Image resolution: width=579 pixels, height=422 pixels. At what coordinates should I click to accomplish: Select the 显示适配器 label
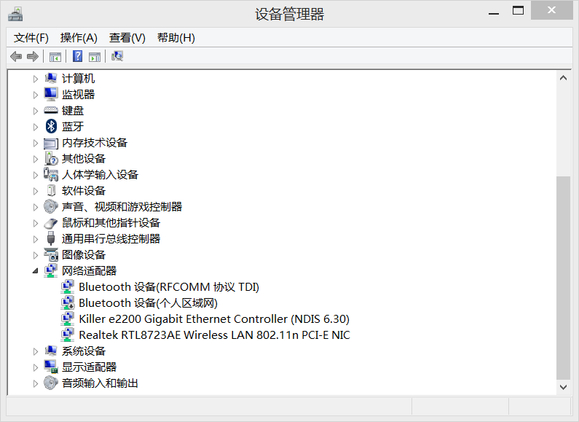(89, 367)
